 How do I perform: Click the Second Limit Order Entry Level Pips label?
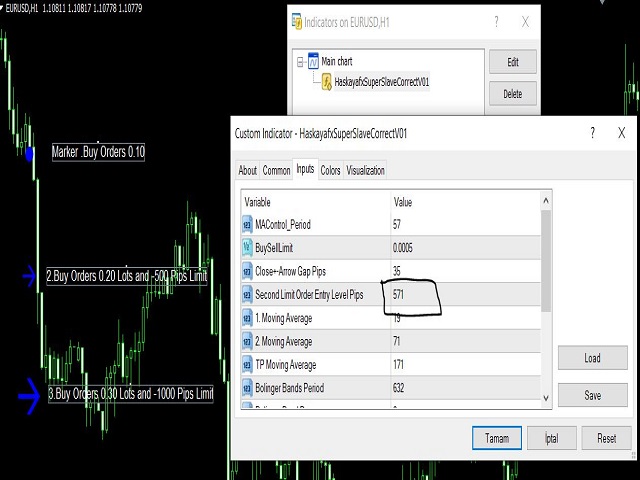(x=309, y=295)
